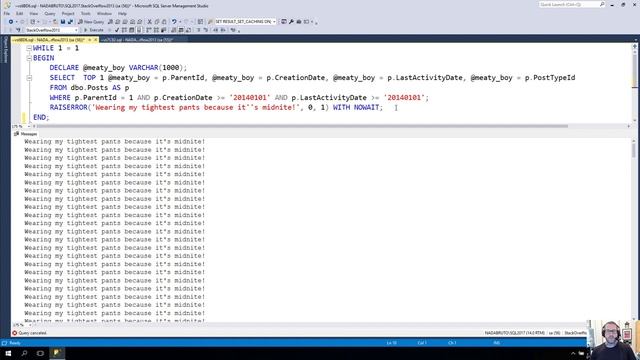This screenshot has height=360, width=640.
Task: Collapse the BEGIN block
Action: point(29,58)
